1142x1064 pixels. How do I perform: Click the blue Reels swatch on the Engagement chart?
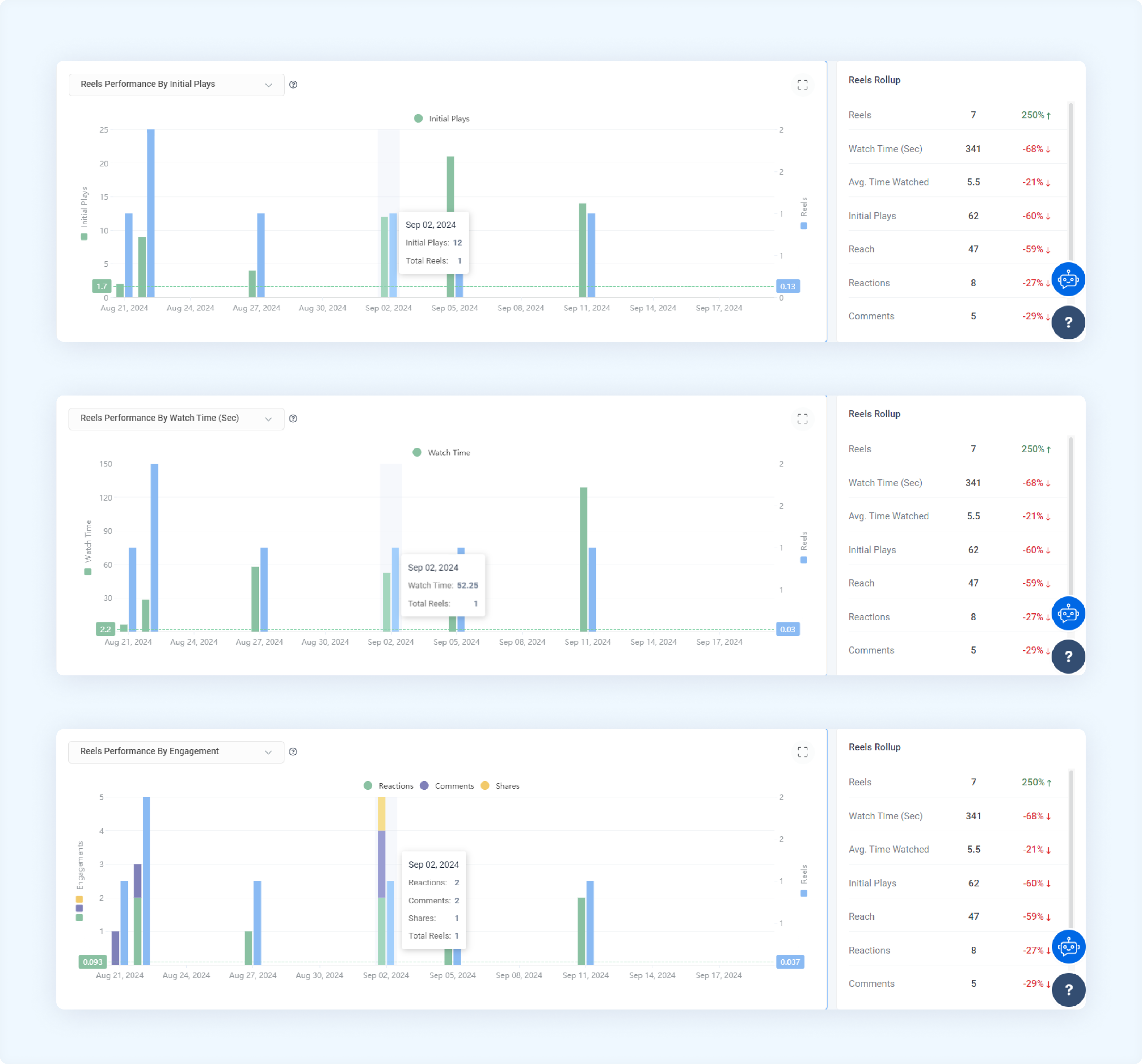[x=804, y=893]
